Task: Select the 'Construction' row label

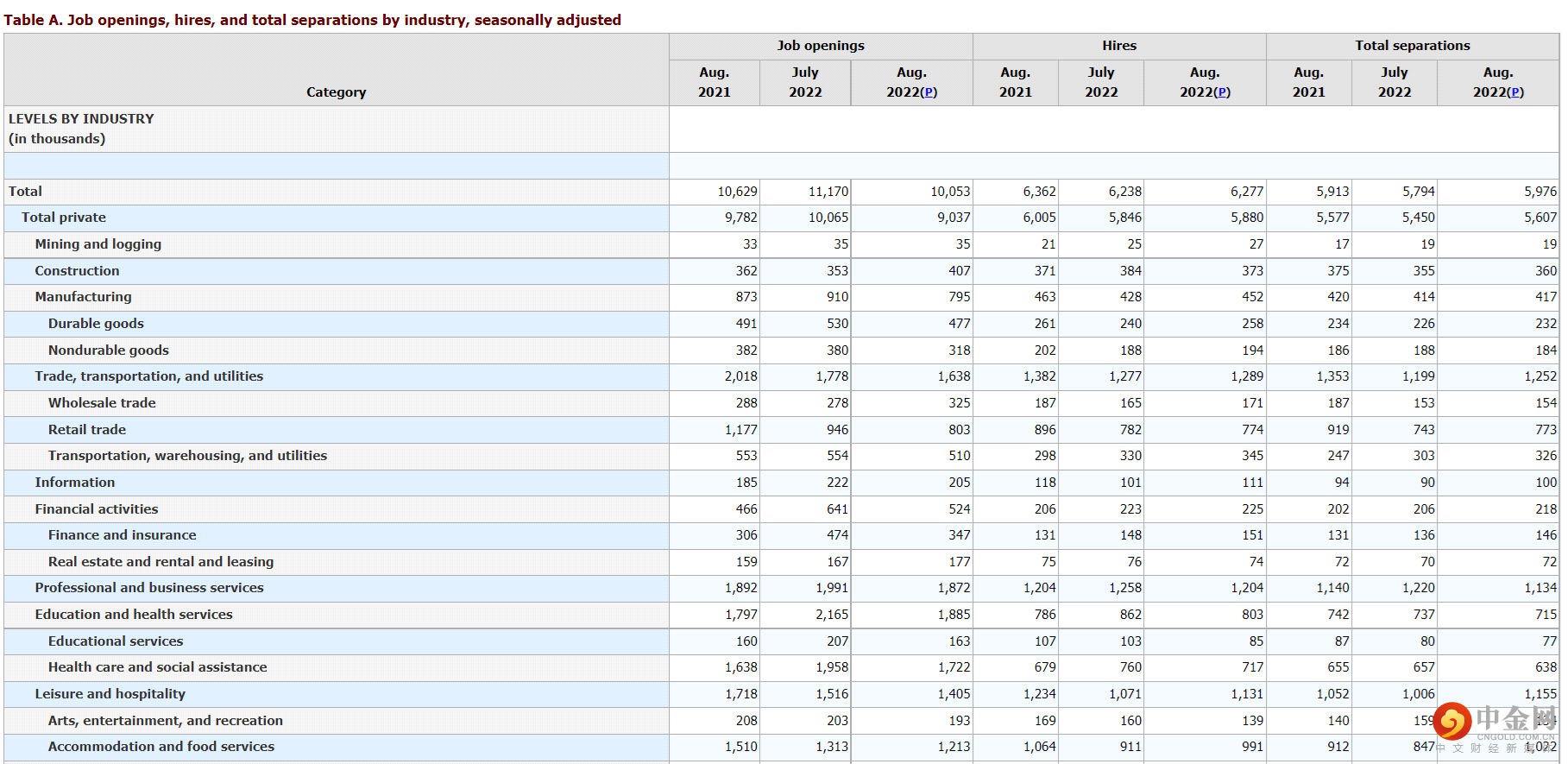Action: pos(78,271)
